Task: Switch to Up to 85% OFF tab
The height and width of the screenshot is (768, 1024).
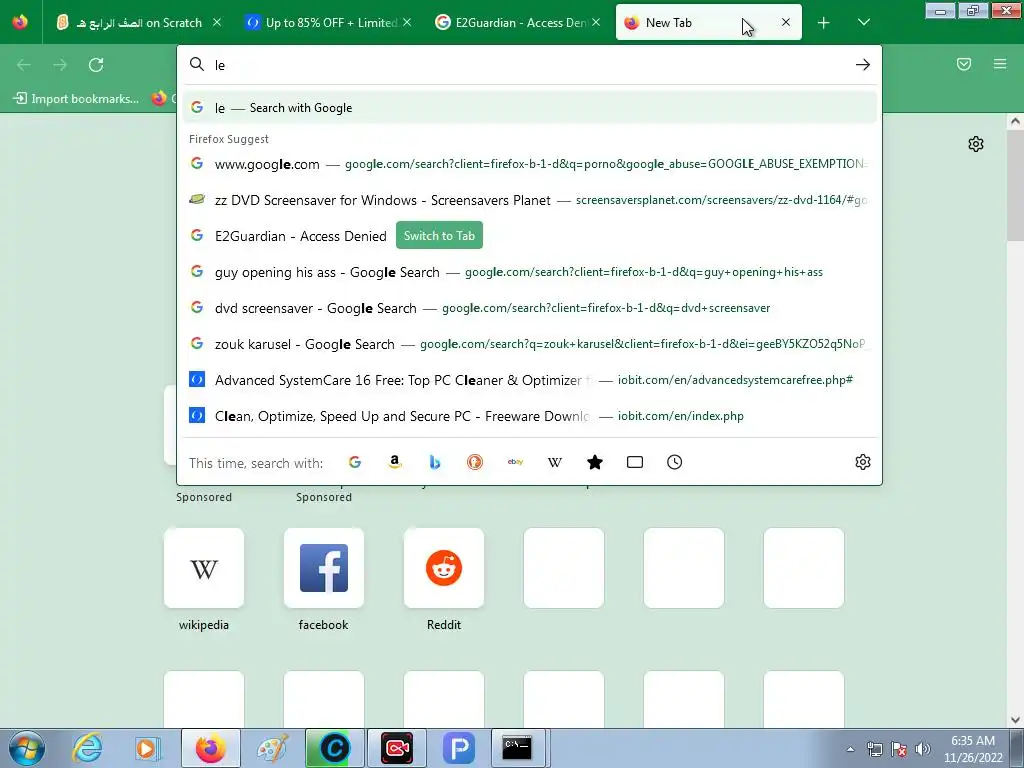Action: click(330, 23)
